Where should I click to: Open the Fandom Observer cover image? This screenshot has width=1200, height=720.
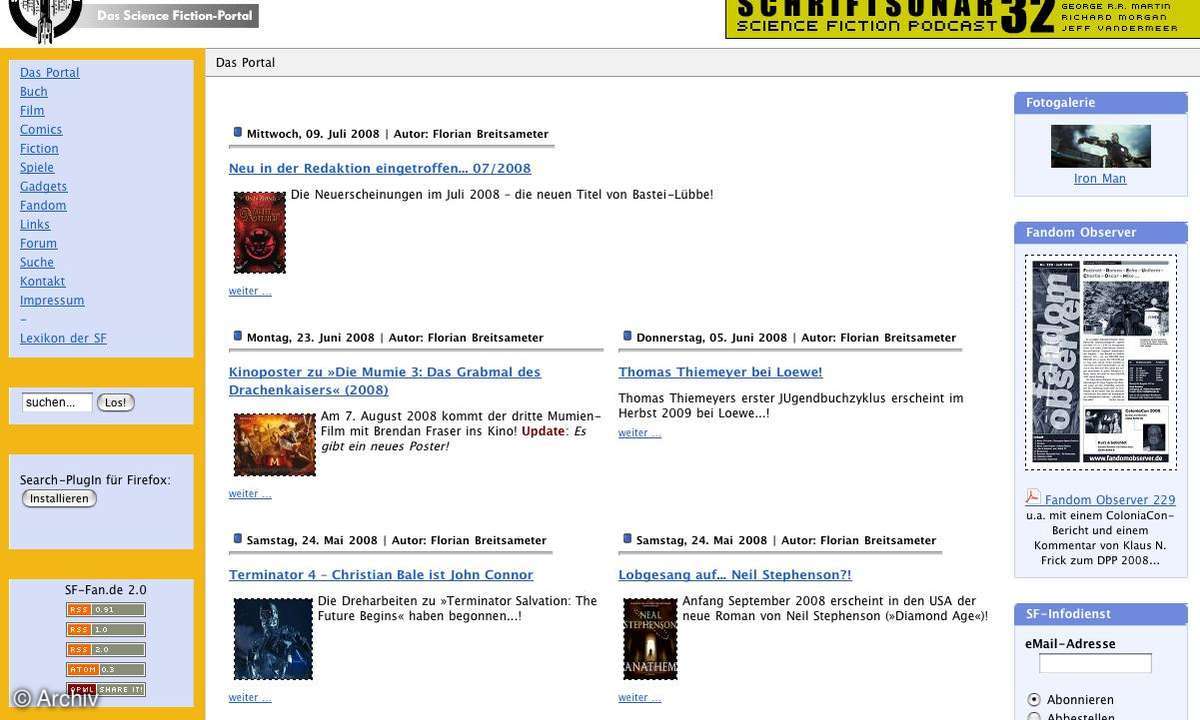point(1100,362)
